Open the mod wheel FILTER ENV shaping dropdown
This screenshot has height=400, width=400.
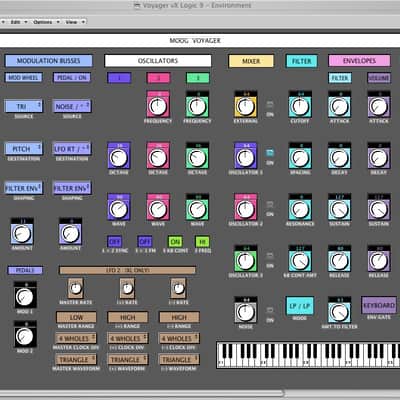tap(24, 188)
